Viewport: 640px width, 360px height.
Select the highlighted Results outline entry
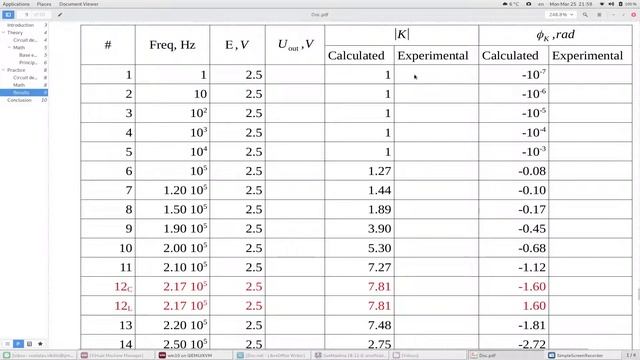[x=24, y=92]
